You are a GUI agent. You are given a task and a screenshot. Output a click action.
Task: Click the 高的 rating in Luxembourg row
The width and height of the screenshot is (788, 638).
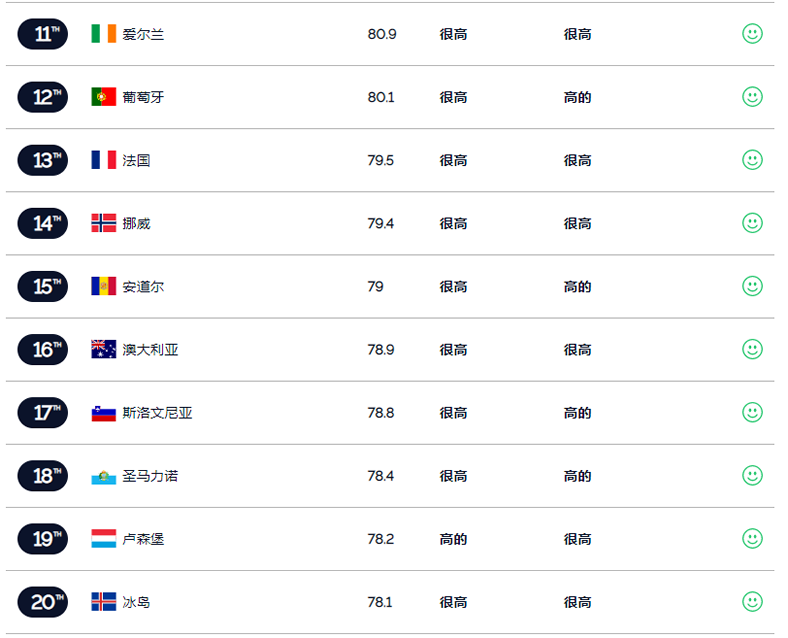pyautogui.click(x=453, y=539)
